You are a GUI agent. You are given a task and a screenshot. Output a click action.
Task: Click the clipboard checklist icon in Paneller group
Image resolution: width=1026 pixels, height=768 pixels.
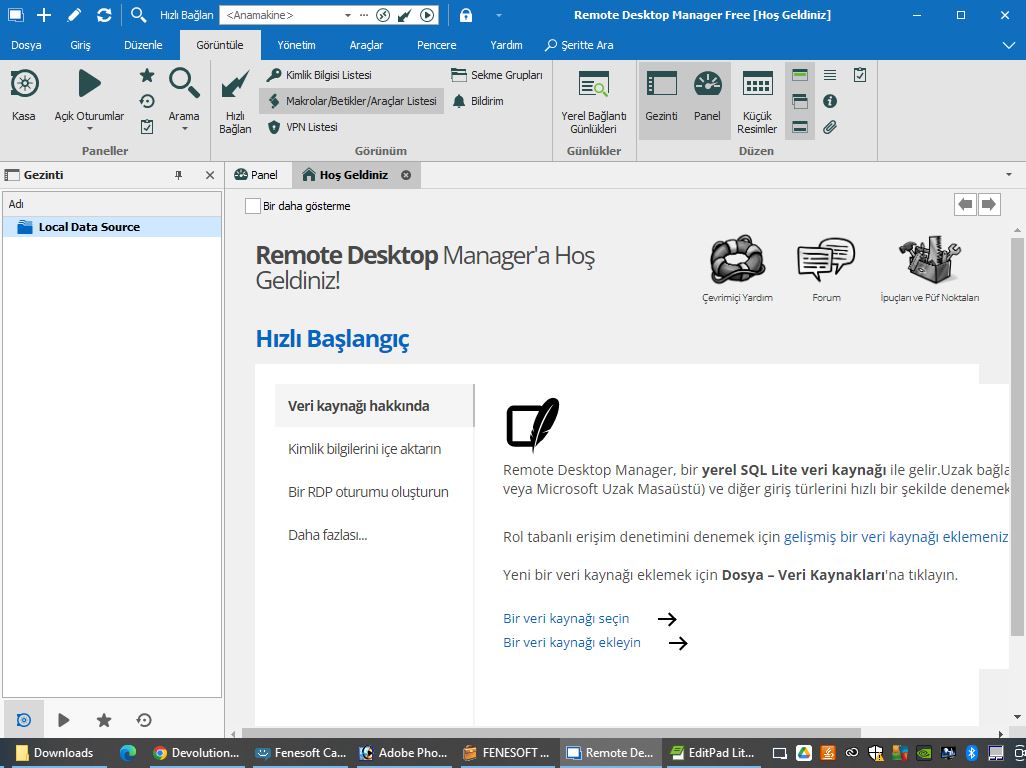[x=147, y=126]
